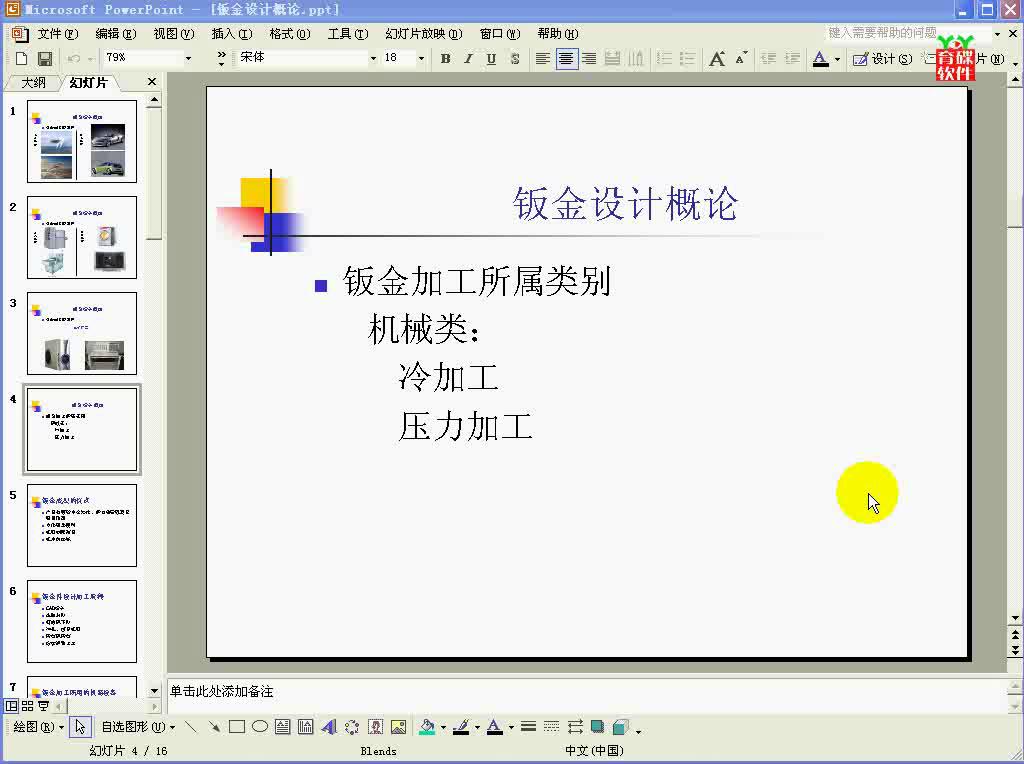The image size is (1024, 764).
Task: Align text right
Action: click(589, 58)
